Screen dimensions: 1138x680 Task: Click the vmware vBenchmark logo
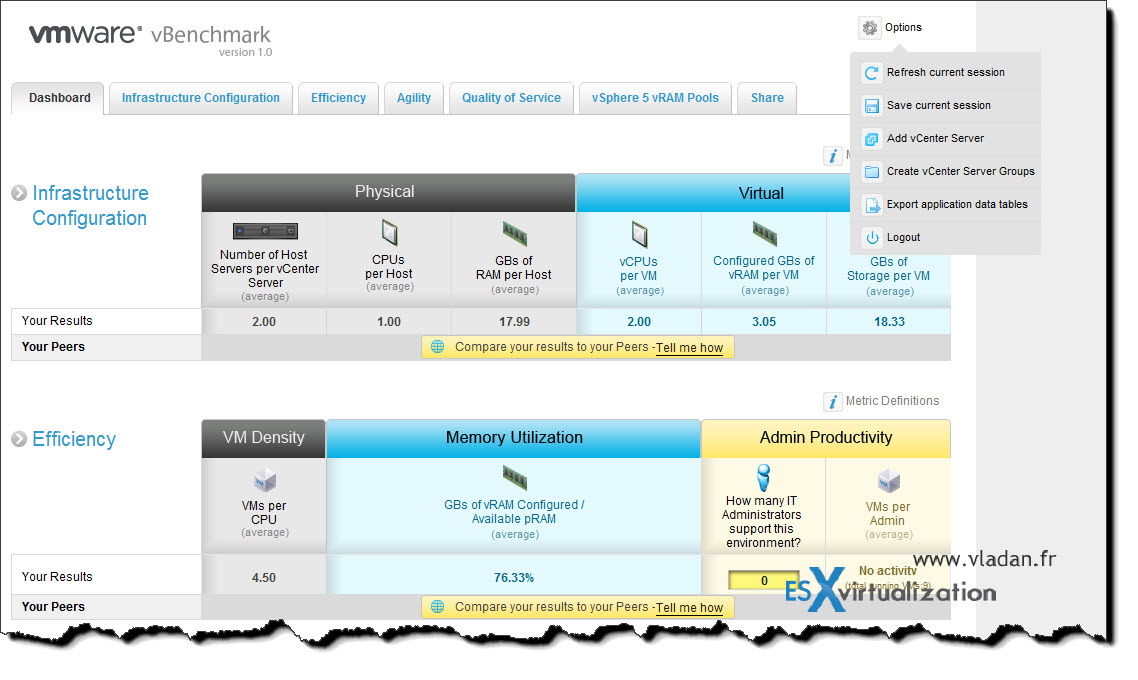[150, 39]
